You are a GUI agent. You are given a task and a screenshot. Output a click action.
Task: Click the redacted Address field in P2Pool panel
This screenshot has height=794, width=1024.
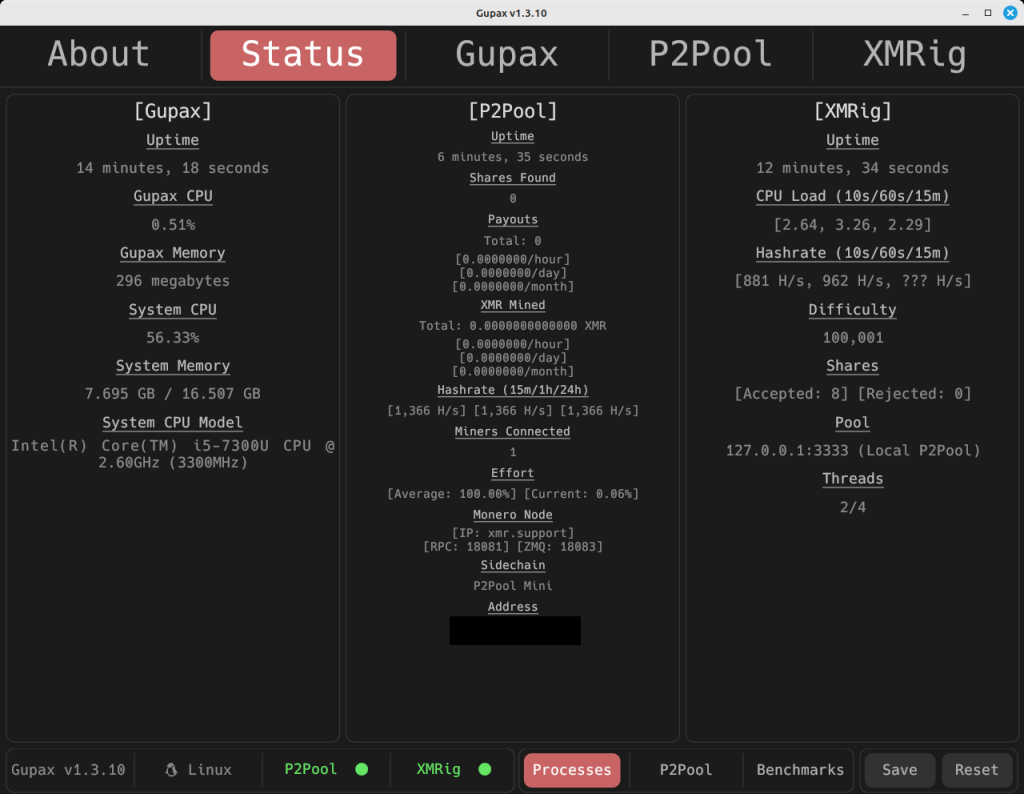pyautogui.click(x=514, y=630)
